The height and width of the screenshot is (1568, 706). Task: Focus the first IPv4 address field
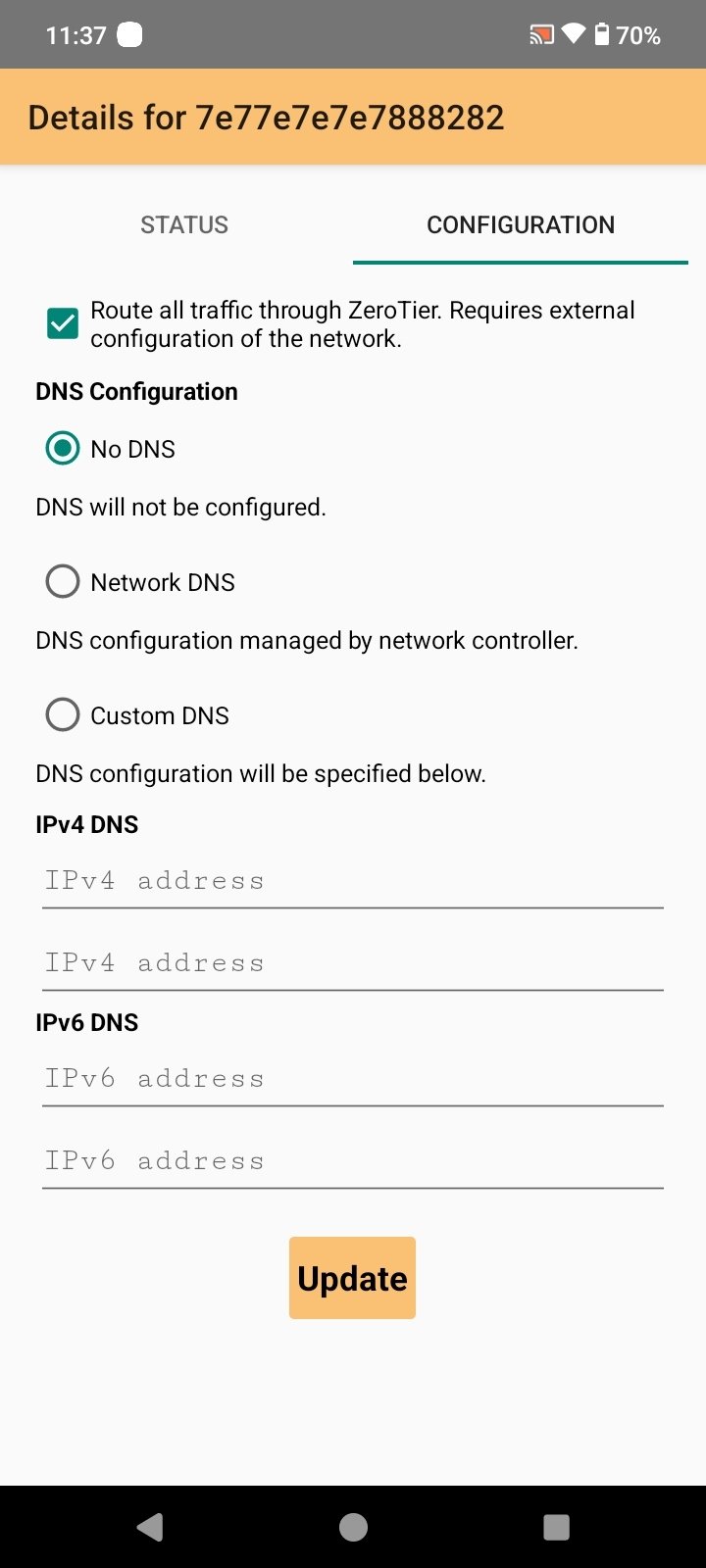[x=353, y=881]
